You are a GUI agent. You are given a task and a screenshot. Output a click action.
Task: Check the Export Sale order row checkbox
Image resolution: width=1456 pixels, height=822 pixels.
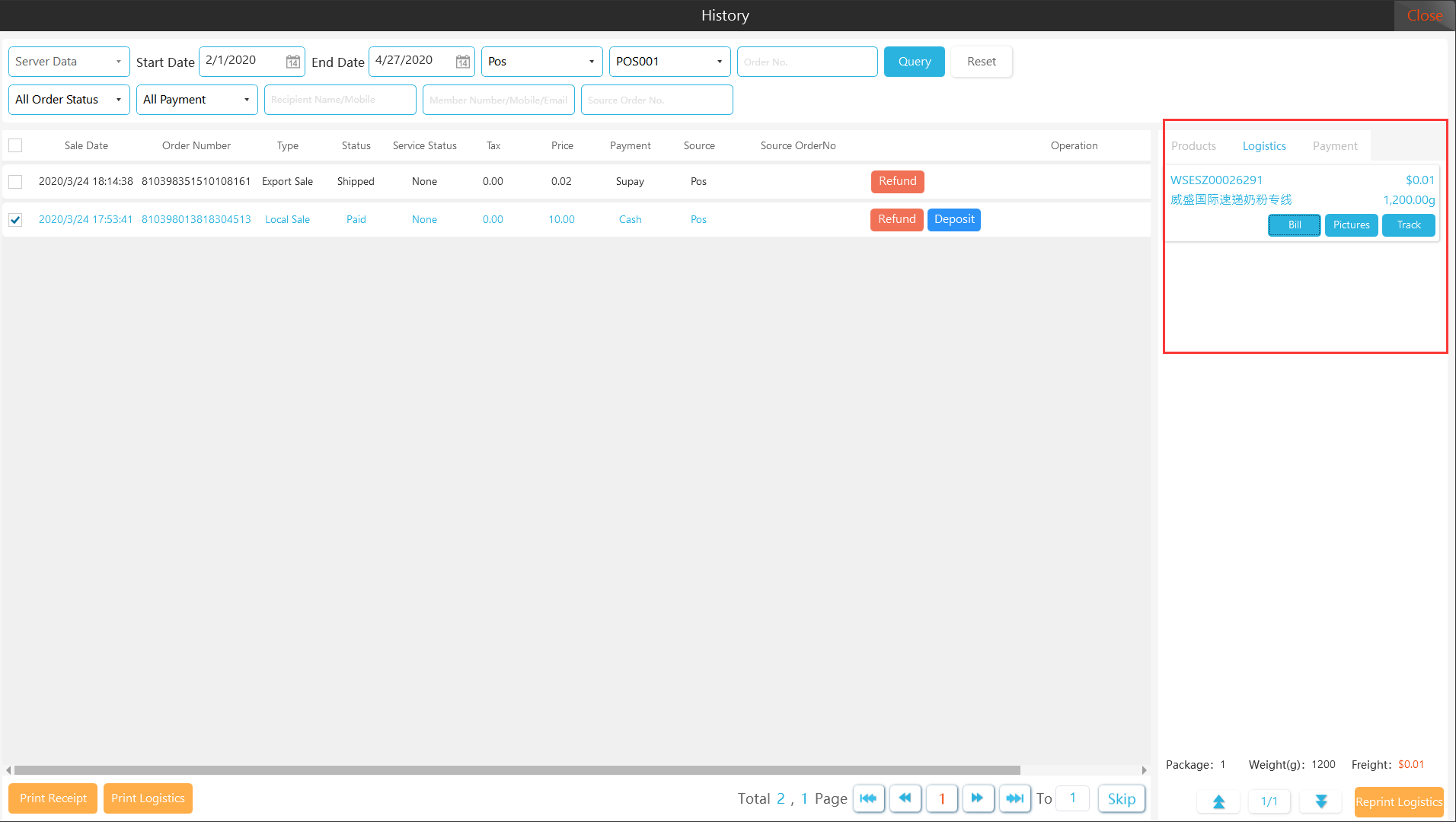(15, 182)
